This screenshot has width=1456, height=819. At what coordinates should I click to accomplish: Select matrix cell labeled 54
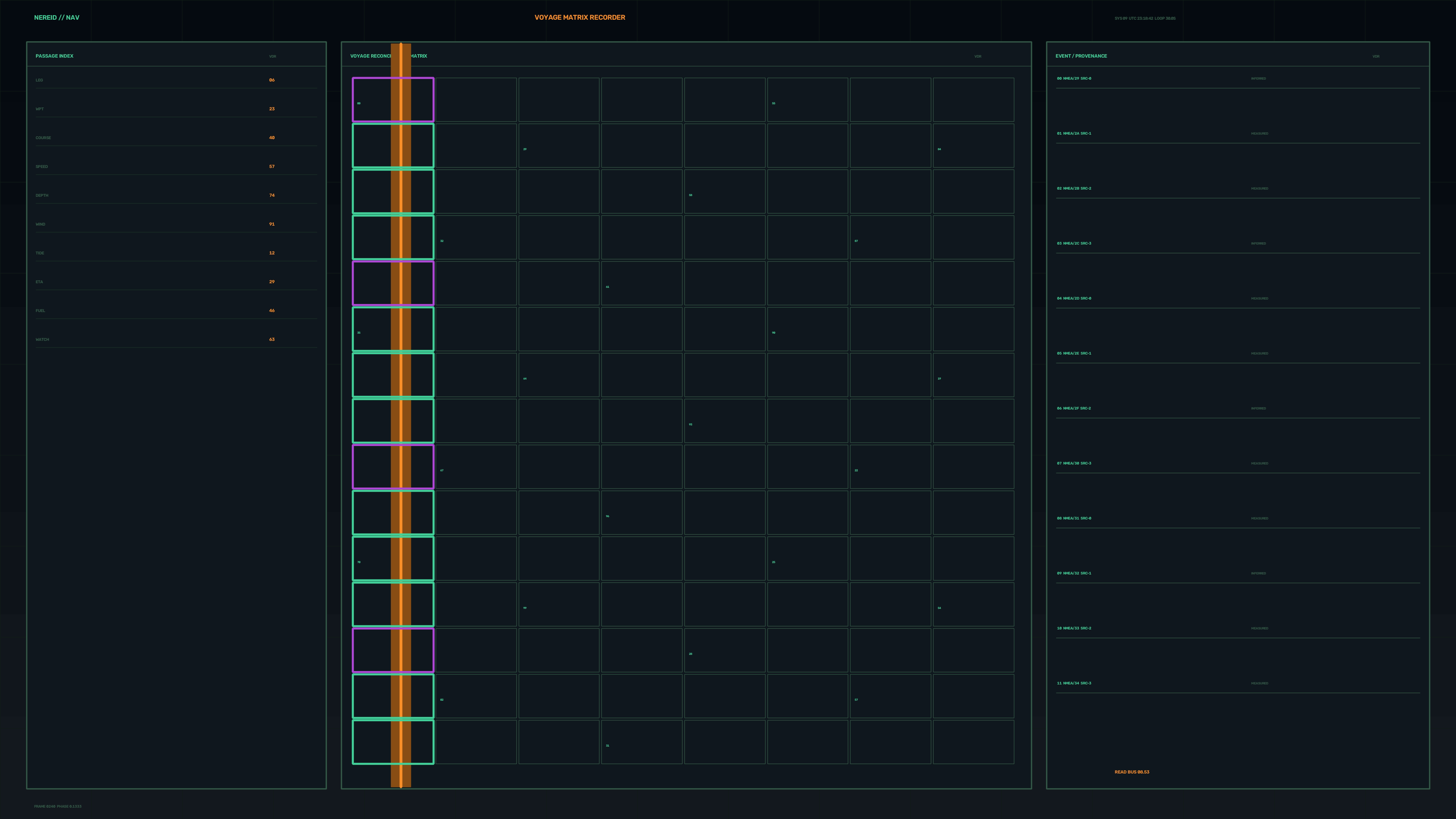[x=973, y=604]
